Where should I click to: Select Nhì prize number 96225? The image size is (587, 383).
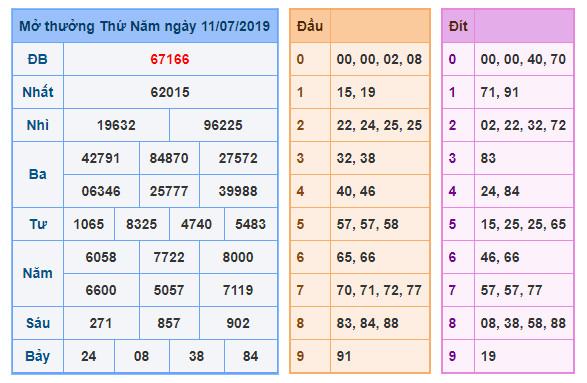pos(223,125)
